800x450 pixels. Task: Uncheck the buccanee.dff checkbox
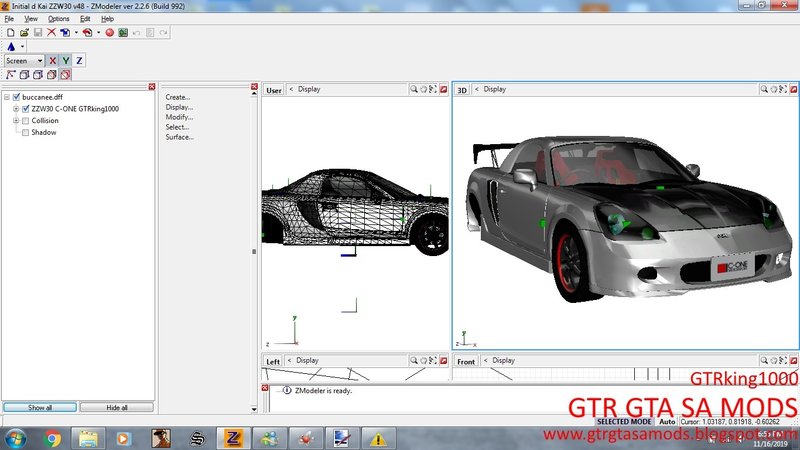click(16, 97)
